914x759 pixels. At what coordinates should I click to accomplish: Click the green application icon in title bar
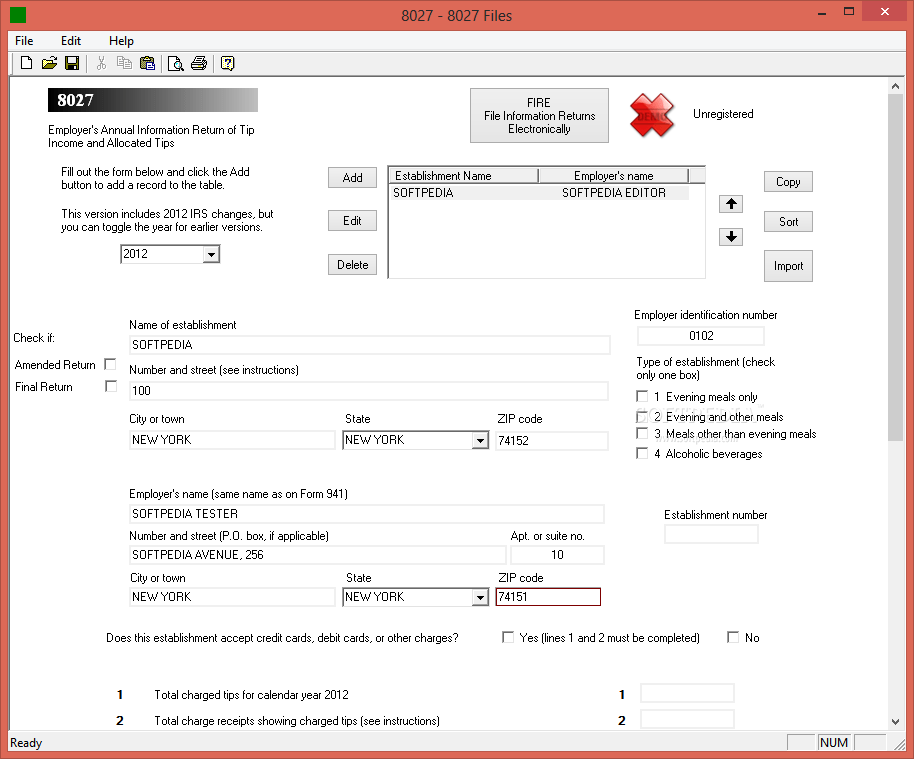click(x=18, y=15)
